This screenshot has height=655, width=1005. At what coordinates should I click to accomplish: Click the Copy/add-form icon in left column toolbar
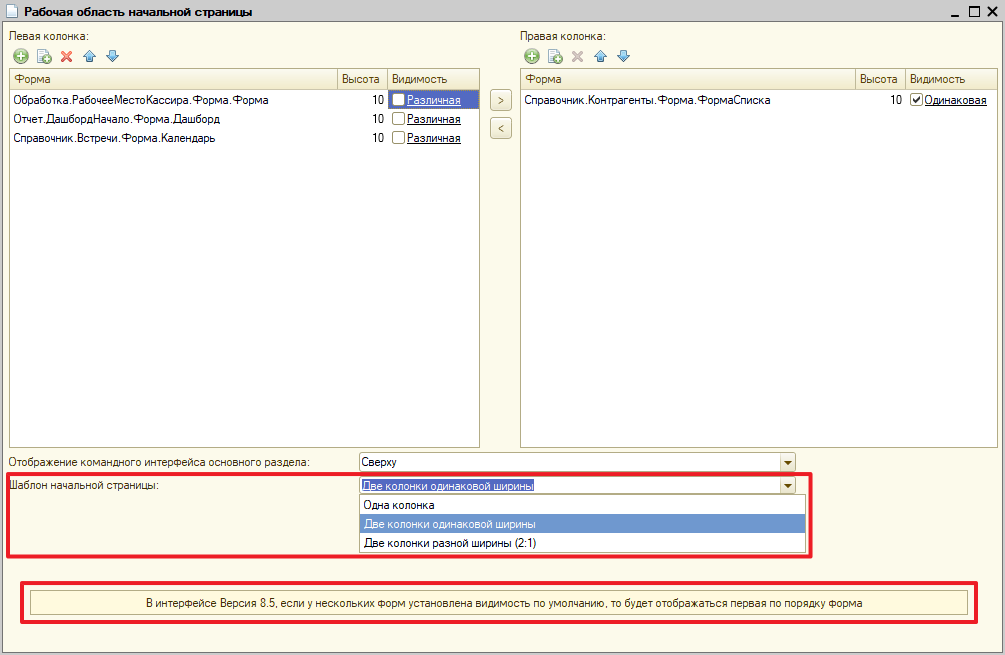coord(44,56)
